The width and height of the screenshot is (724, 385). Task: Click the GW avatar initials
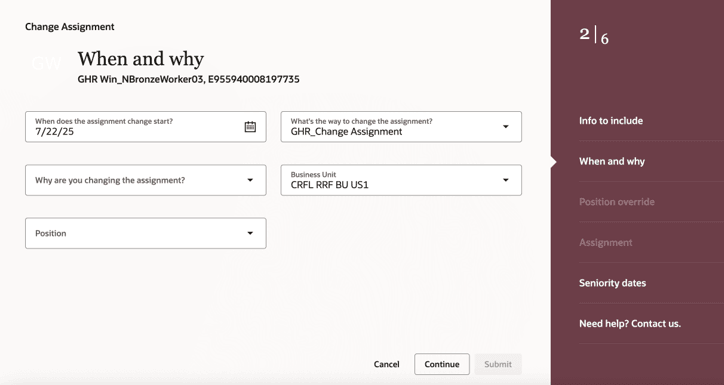tap(46, 63)
